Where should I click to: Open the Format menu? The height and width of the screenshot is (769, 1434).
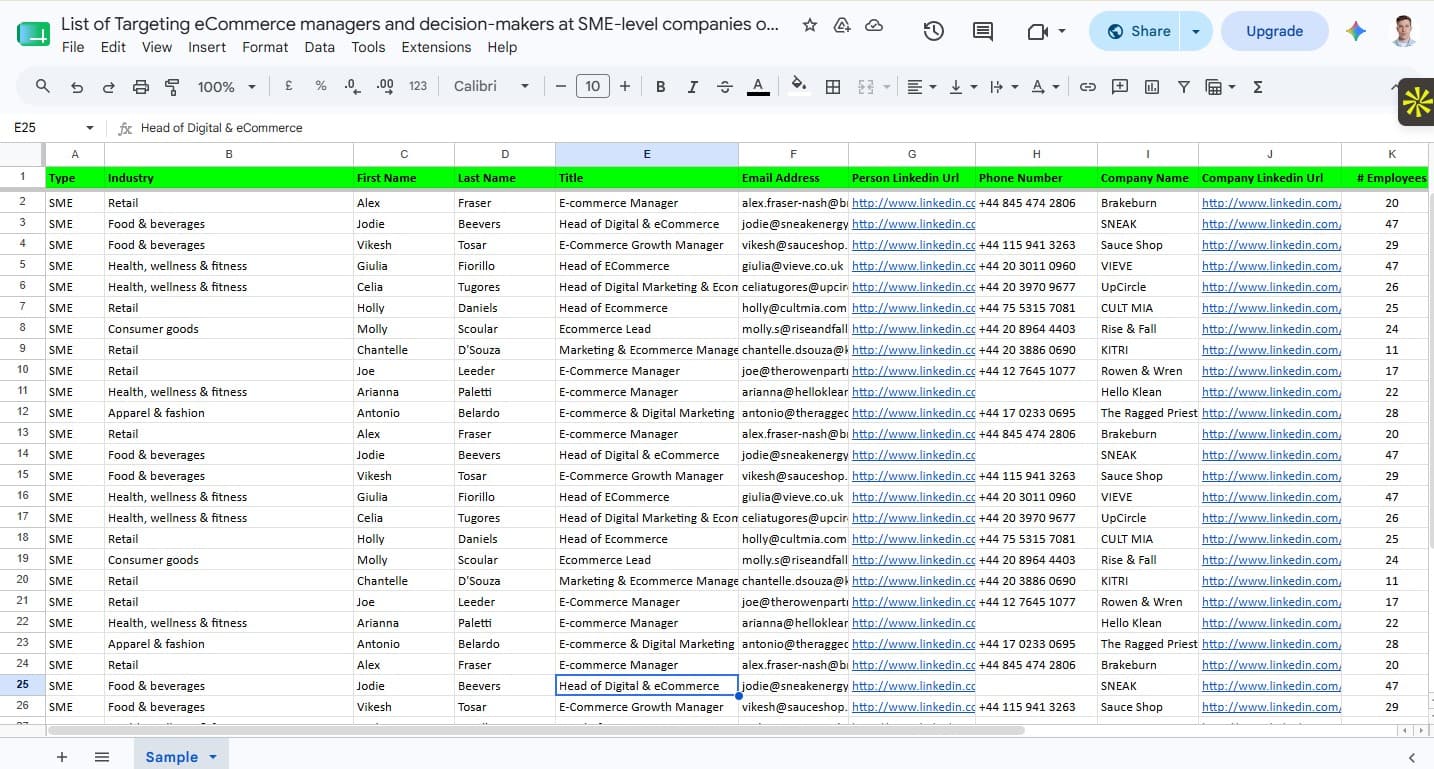[x=265, y=47]
